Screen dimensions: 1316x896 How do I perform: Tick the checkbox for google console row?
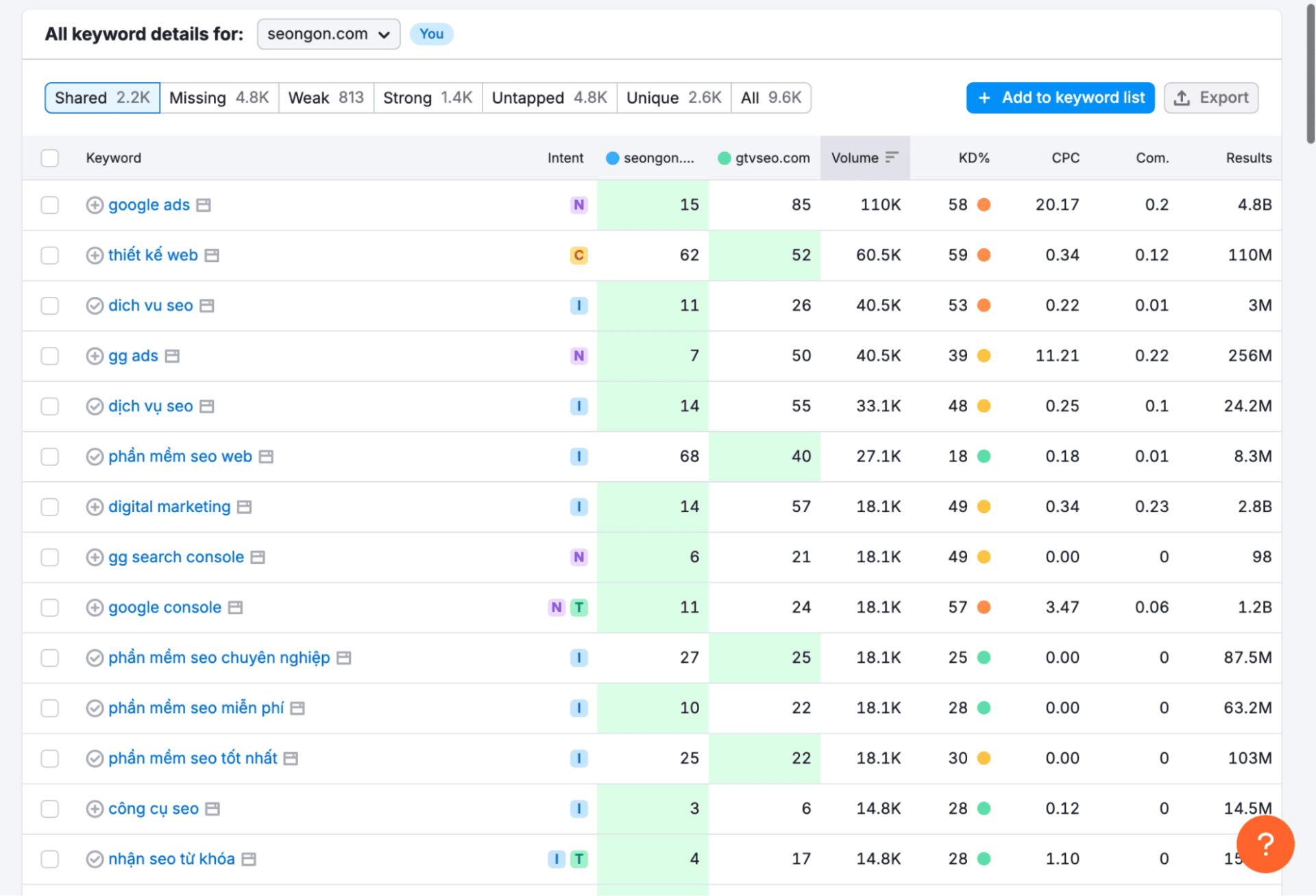pos(50,607)
